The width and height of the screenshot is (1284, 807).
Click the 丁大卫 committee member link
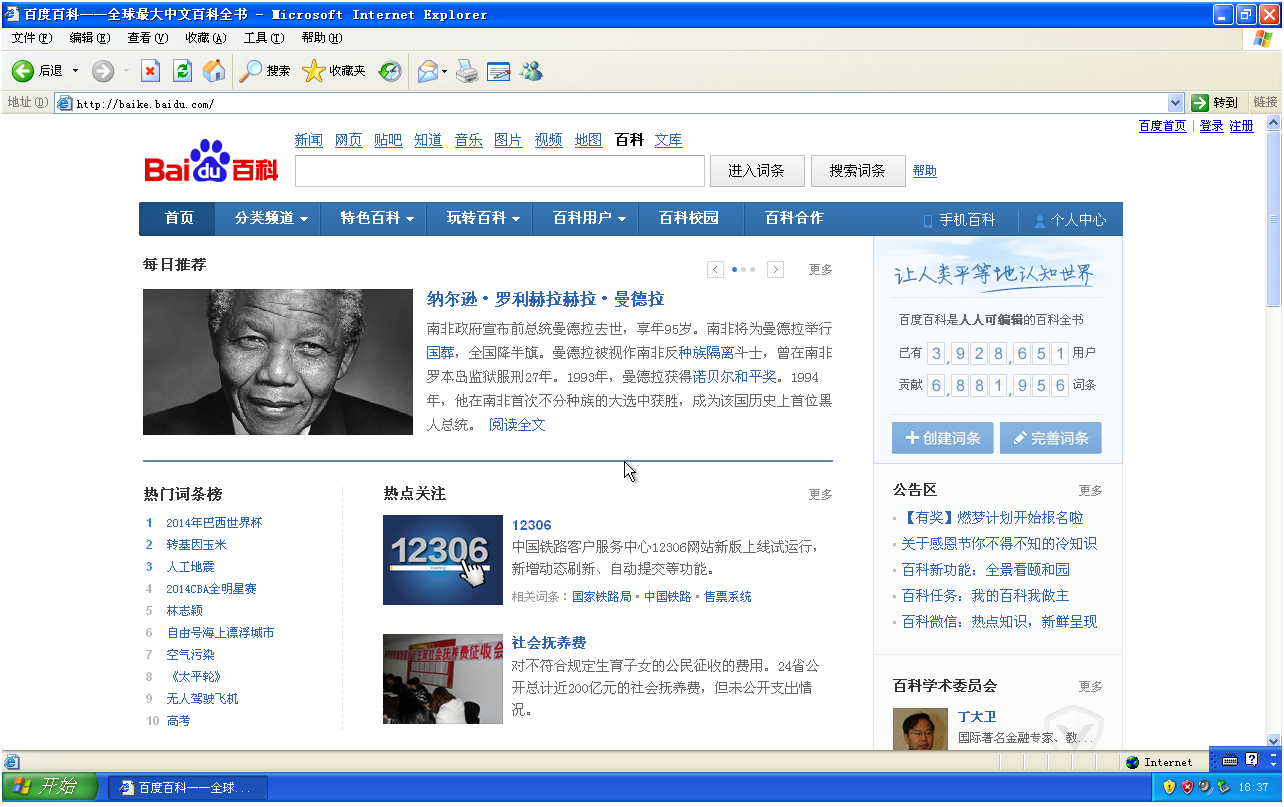point(977,717)
